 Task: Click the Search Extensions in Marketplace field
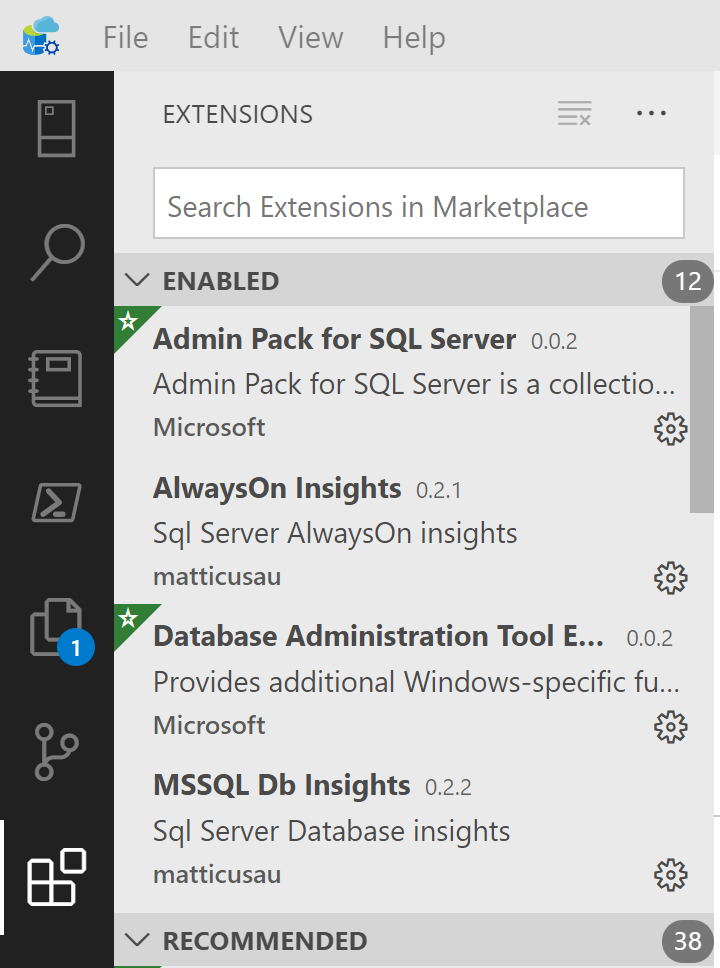coord(418,207)
